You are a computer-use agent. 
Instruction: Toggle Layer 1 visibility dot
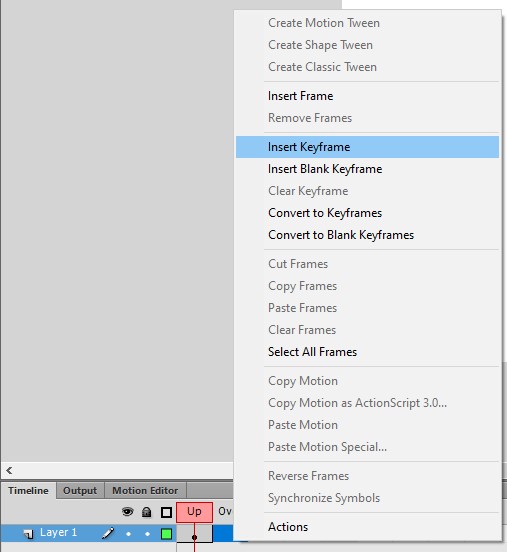pos(129,534)
